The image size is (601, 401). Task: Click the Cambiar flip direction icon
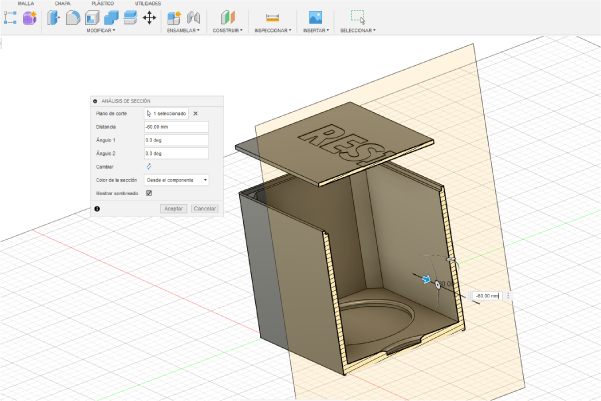149,166
